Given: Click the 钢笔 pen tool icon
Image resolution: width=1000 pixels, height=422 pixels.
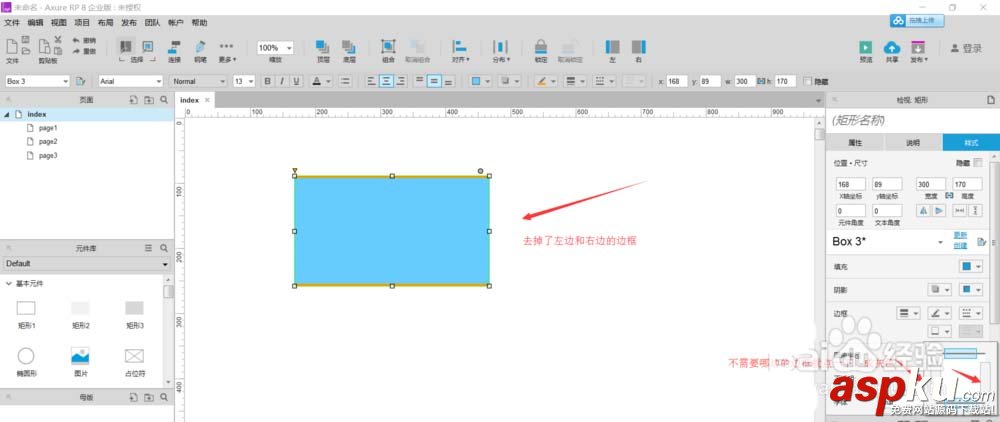Looking at the screenshot, I should click(x=200, y=47).
